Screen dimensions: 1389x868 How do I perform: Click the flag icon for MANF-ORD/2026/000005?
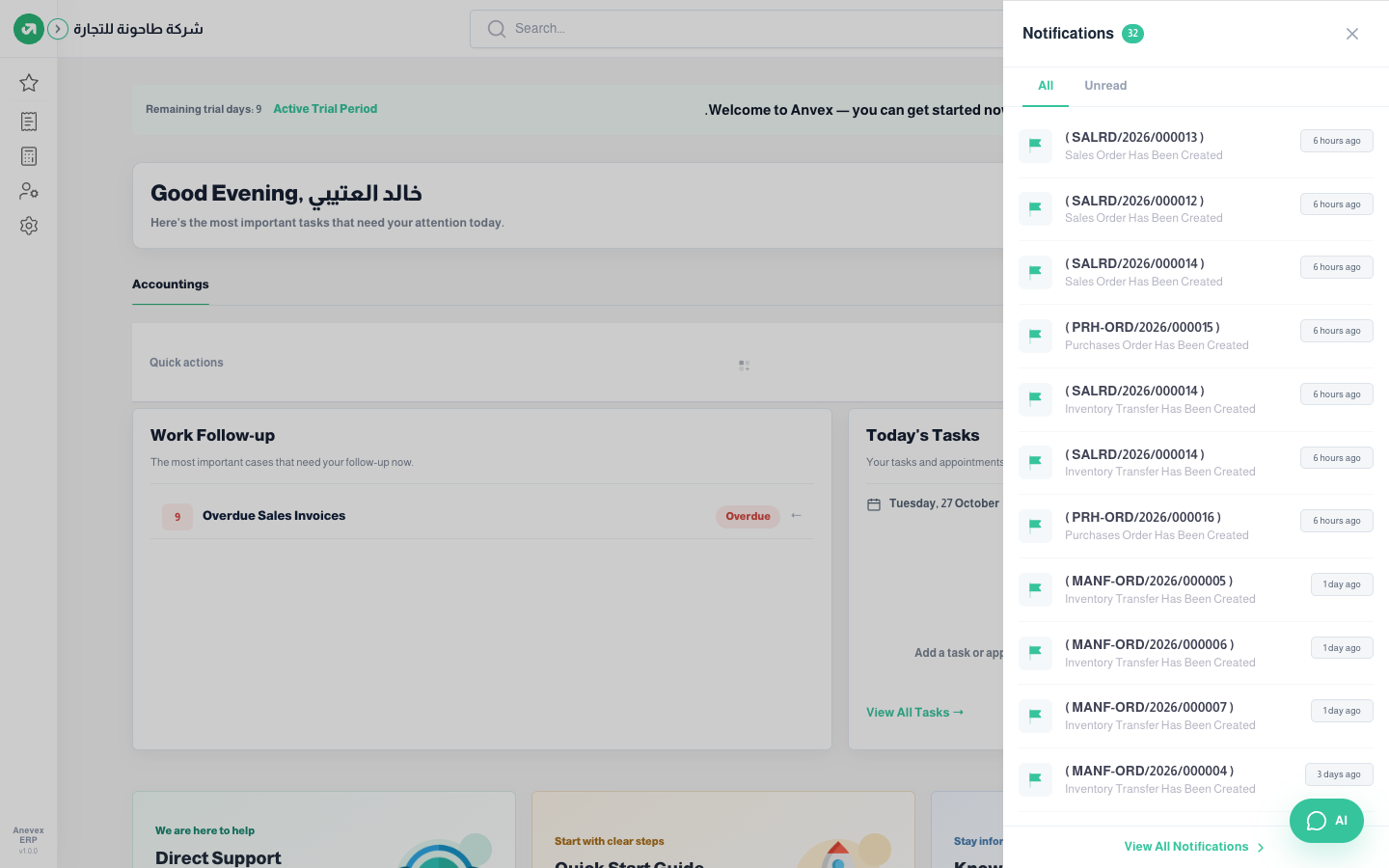point(1035,589)
